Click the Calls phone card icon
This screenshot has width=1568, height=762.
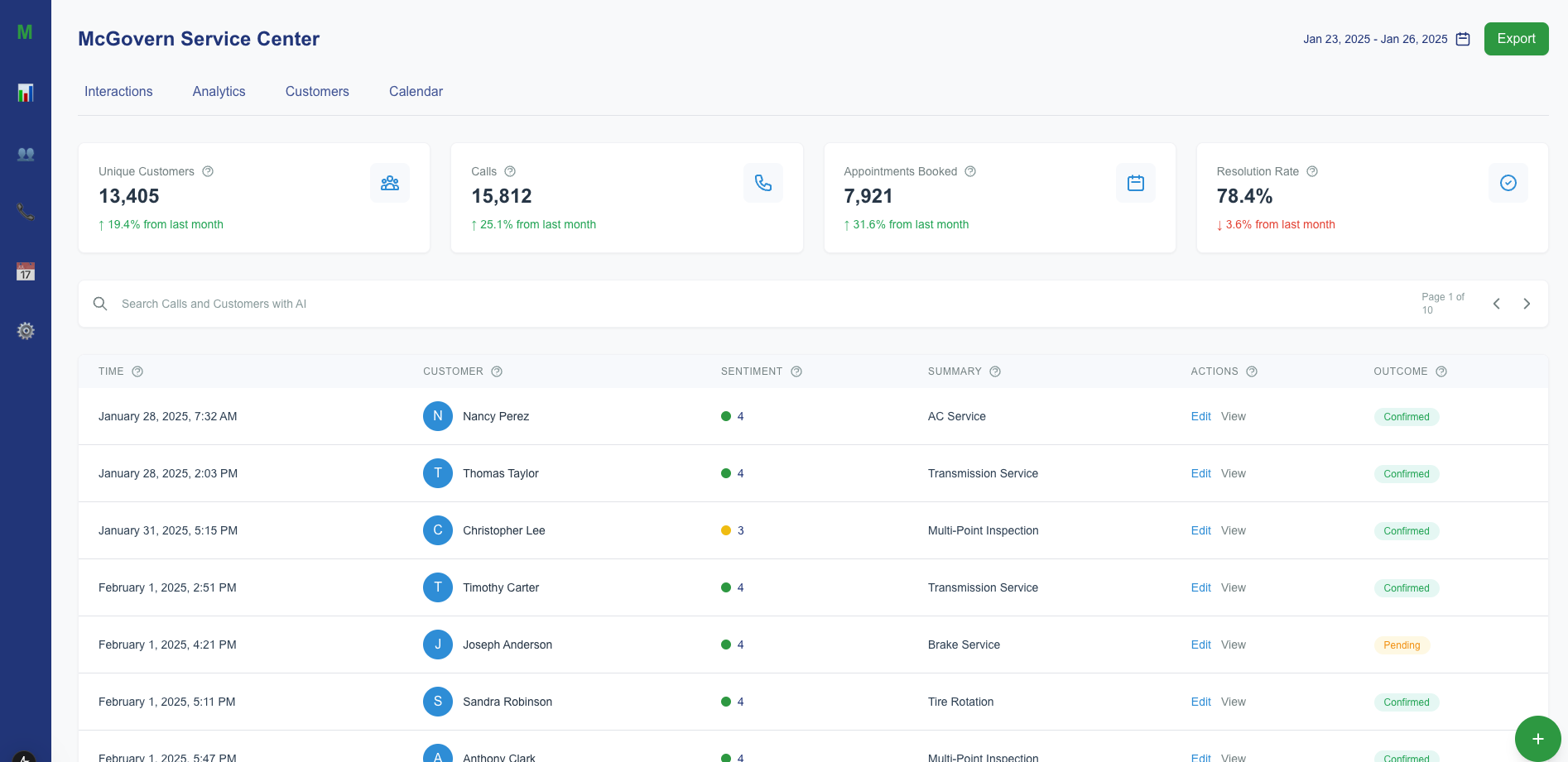763,183
